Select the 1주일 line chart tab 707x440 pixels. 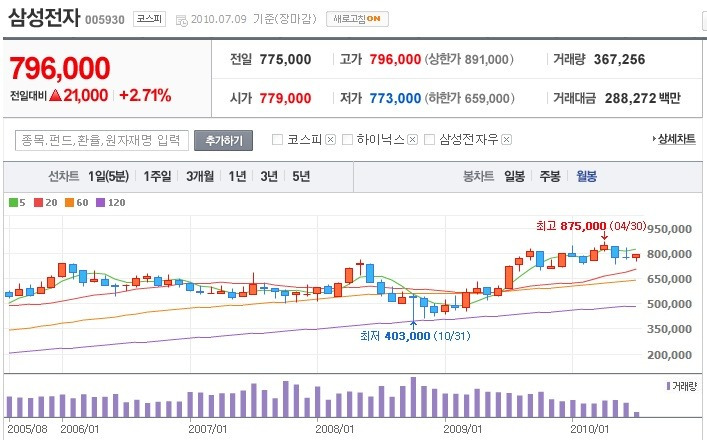pos(157,176)
